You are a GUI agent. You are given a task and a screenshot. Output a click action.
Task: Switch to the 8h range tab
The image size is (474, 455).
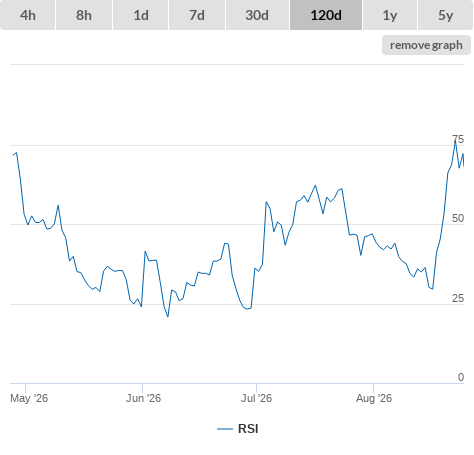[x=84, y=15]
